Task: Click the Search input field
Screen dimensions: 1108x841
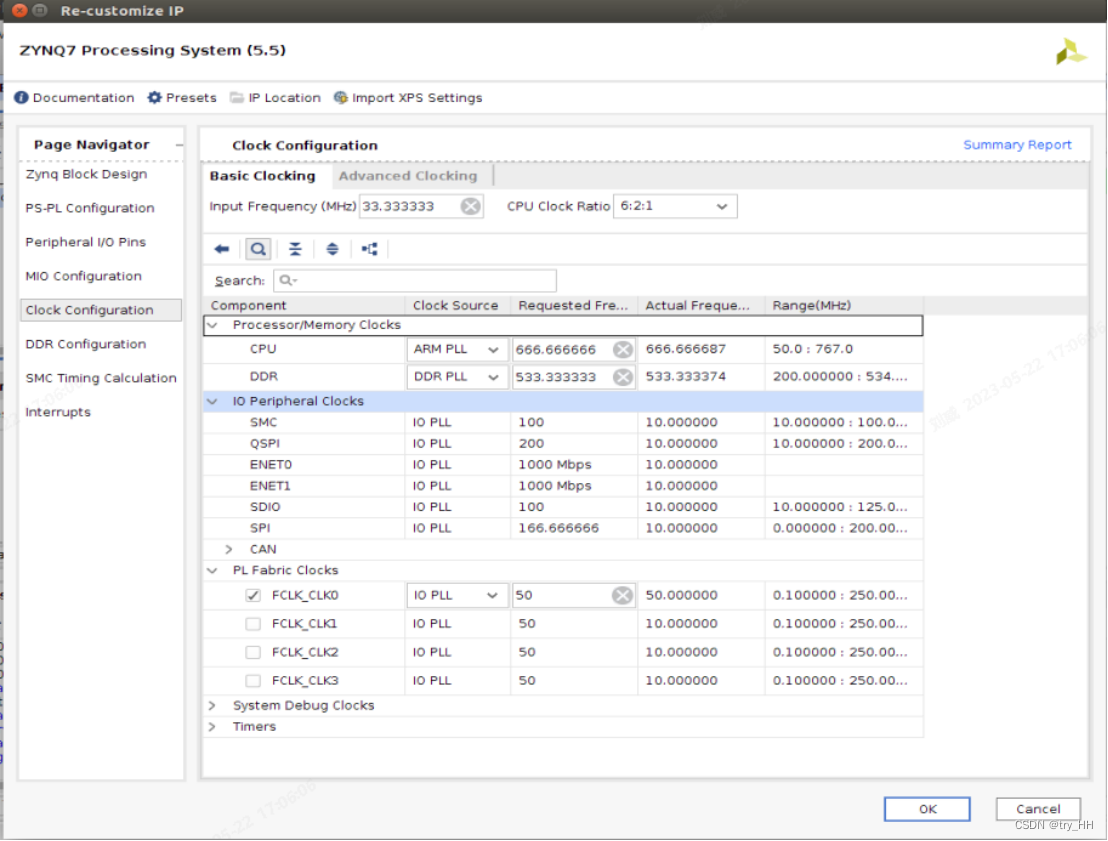Action: point(415,281)
